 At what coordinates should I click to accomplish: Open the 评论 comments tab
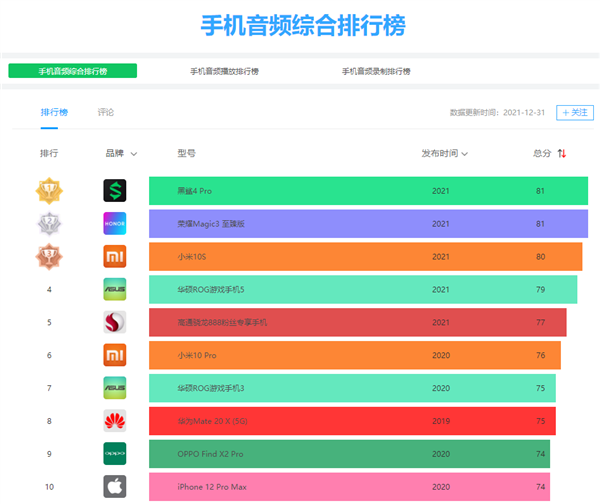coord(106,112)
